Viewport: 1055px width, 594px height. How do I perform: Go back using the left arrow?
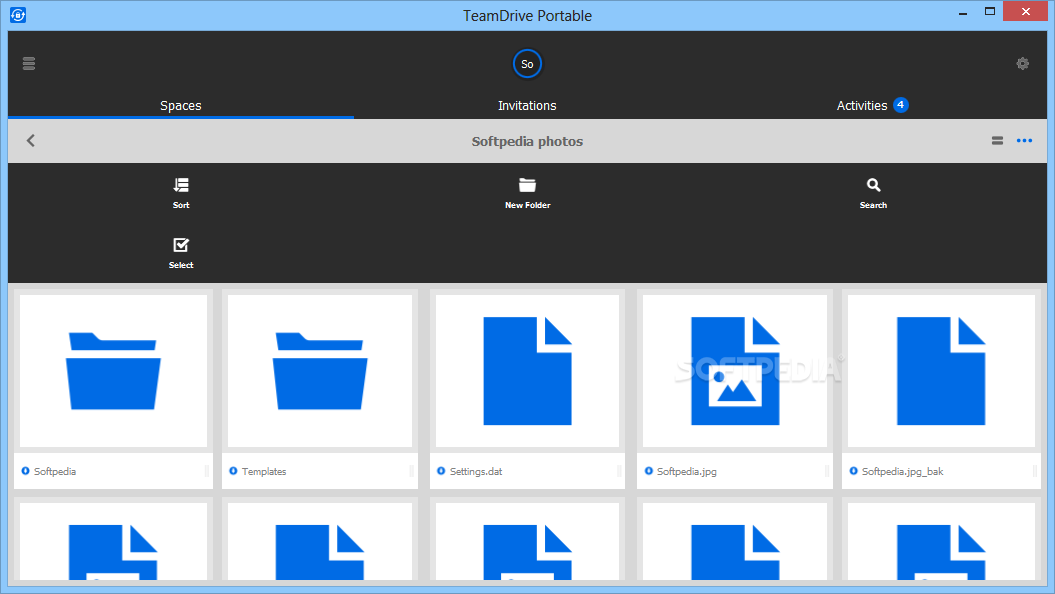(30, 141)
